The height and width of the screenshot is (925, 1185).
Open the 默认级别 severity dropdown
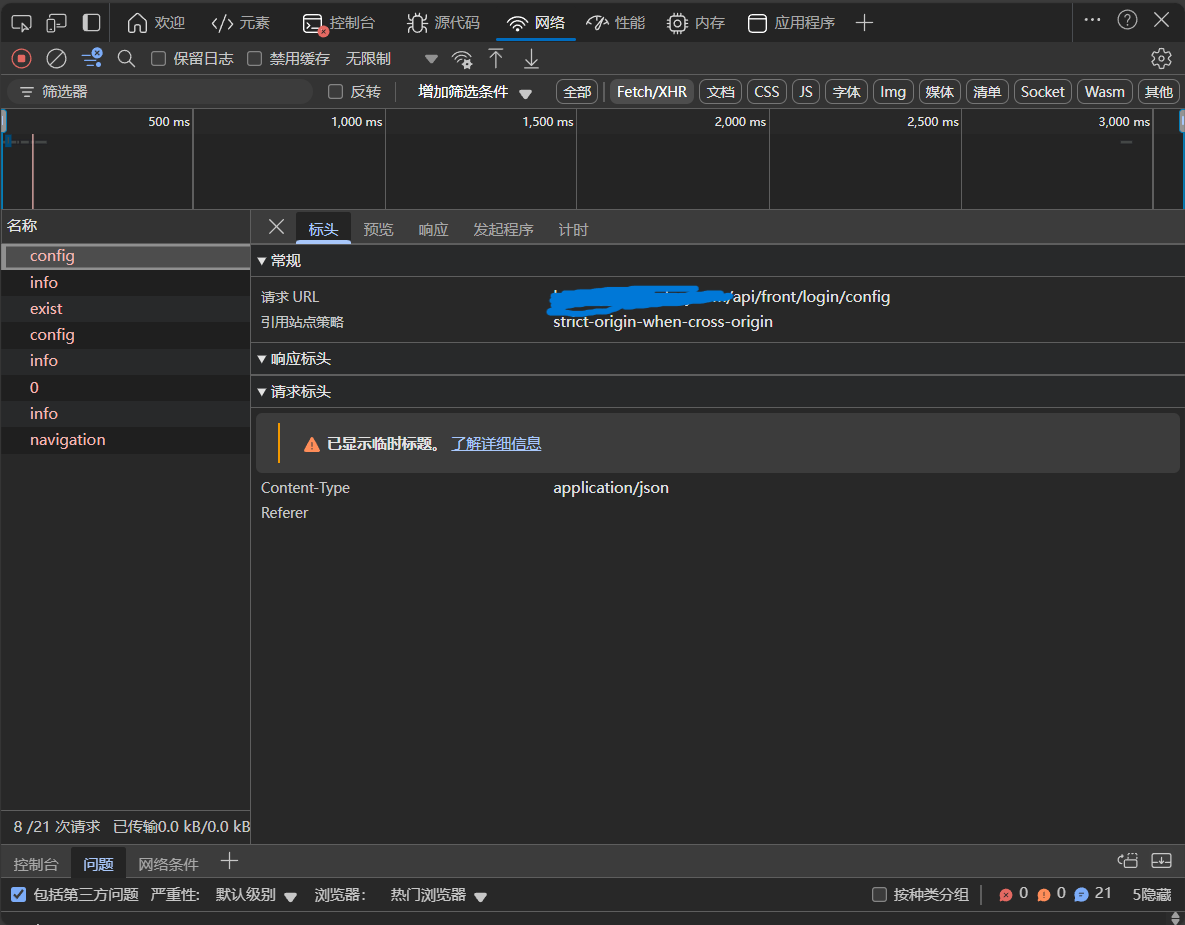pos(256,895)
